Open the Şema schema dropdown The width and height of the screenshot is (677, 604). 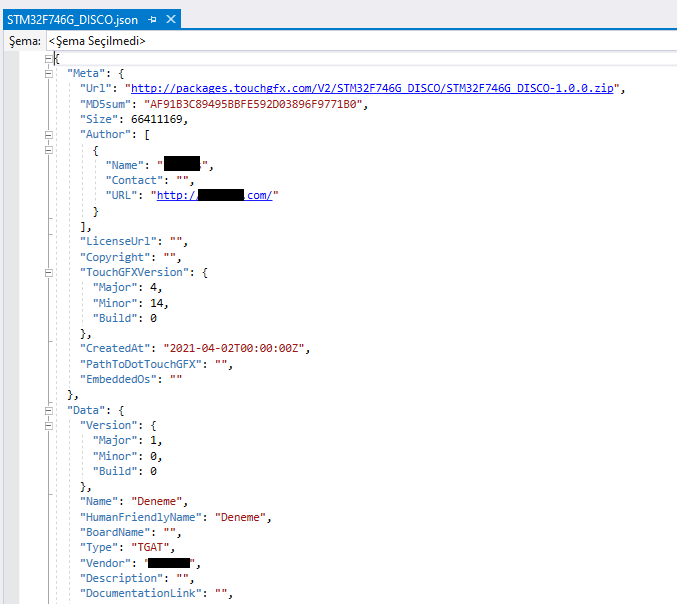coord(361,41)
